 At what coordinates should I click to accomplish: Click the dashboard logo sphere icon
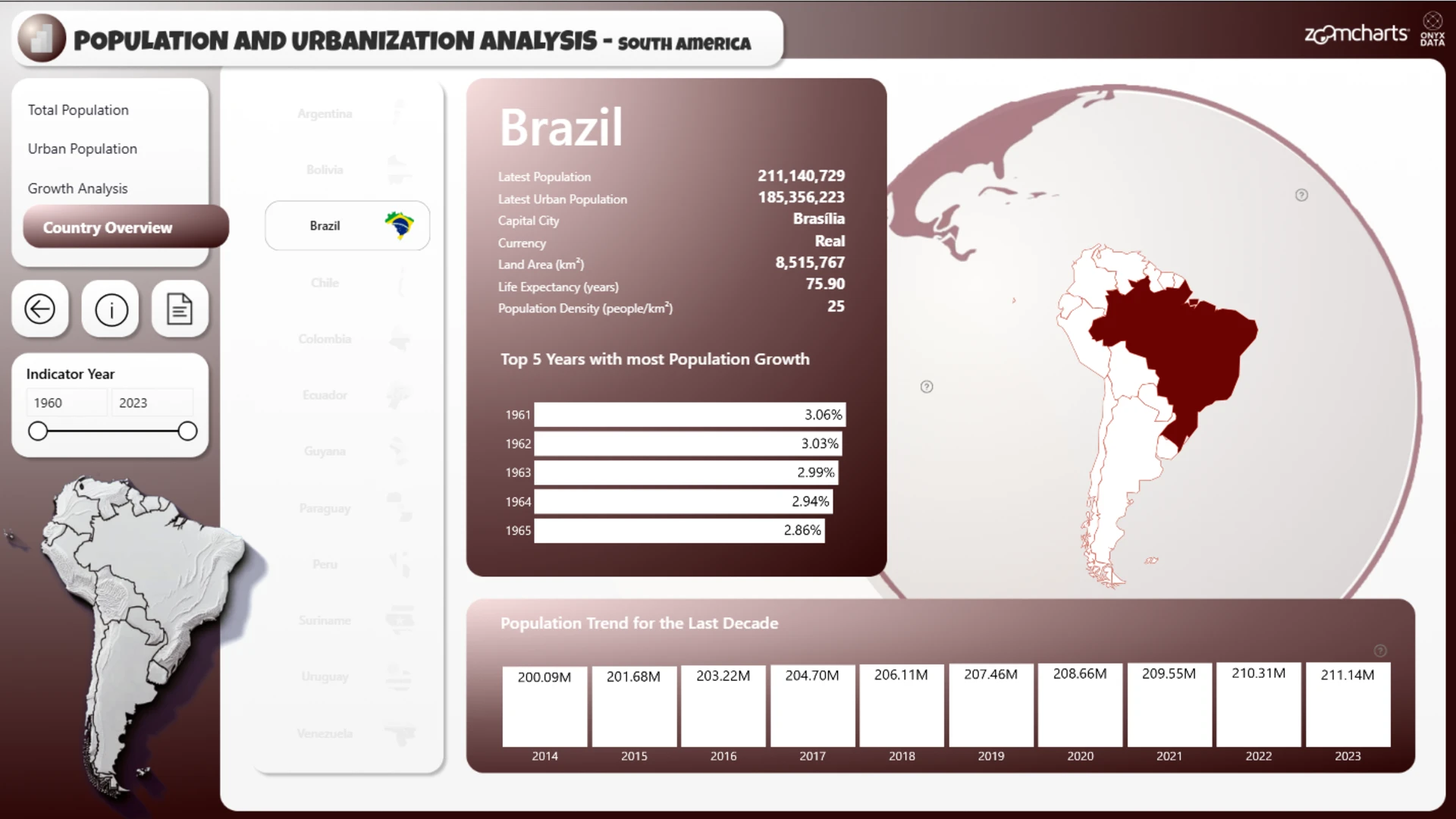pyautogui.click(x=42, y=38)
